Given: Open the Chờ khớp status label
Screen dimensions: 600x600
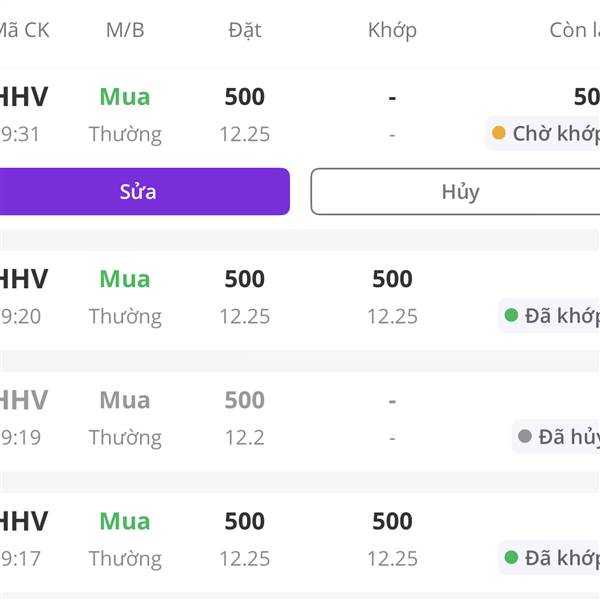Looking at the screenshot, I should (x=555, y=133).
